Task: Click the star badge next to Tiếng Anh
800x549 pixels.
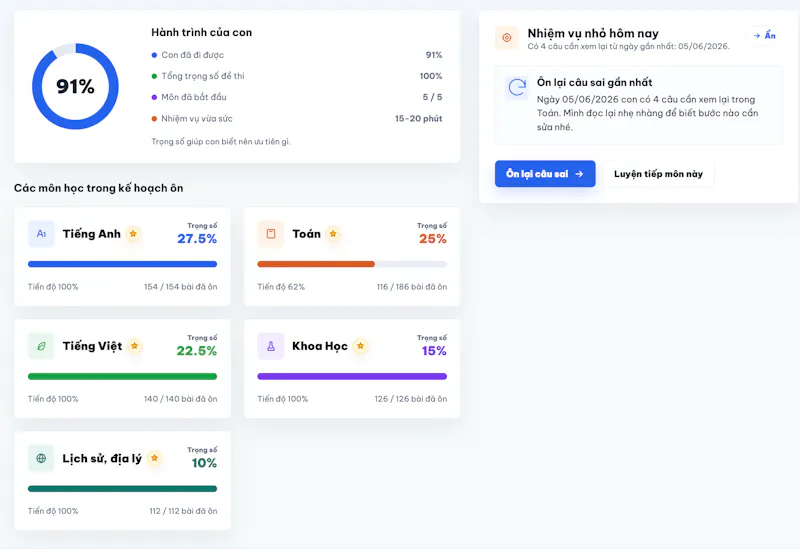Action: point(133,234)
